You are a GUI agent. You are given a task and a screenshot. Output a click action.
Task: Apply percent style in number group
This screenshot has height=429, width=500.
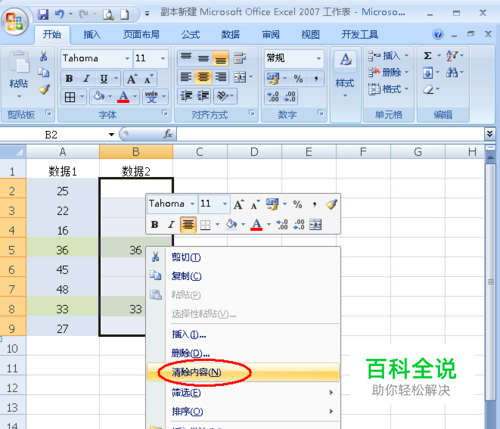tap(298, 79)
